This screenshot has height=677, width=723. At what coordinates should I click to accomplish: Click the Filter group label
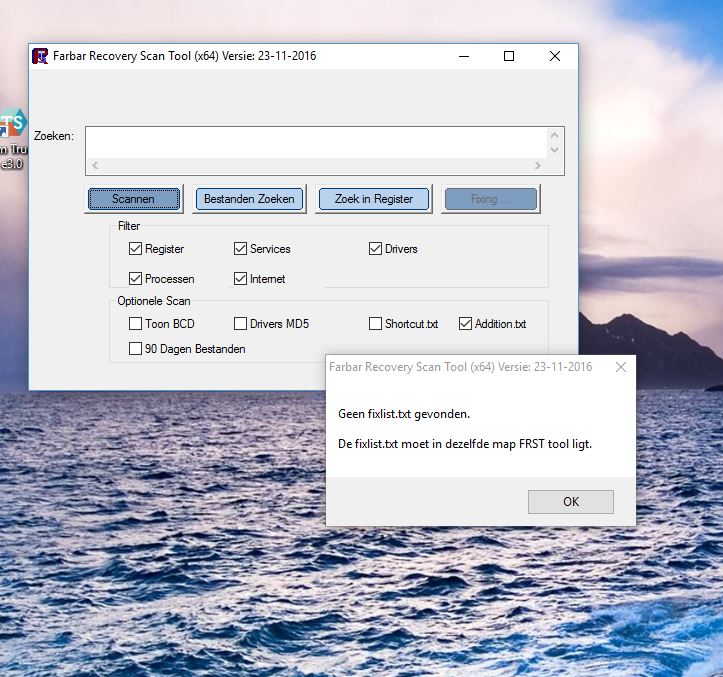(129, 226)
